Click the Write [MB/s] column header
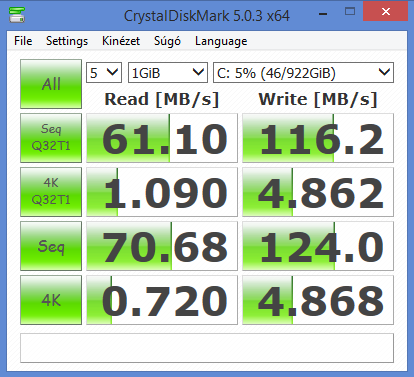 (x=318, y=99)
